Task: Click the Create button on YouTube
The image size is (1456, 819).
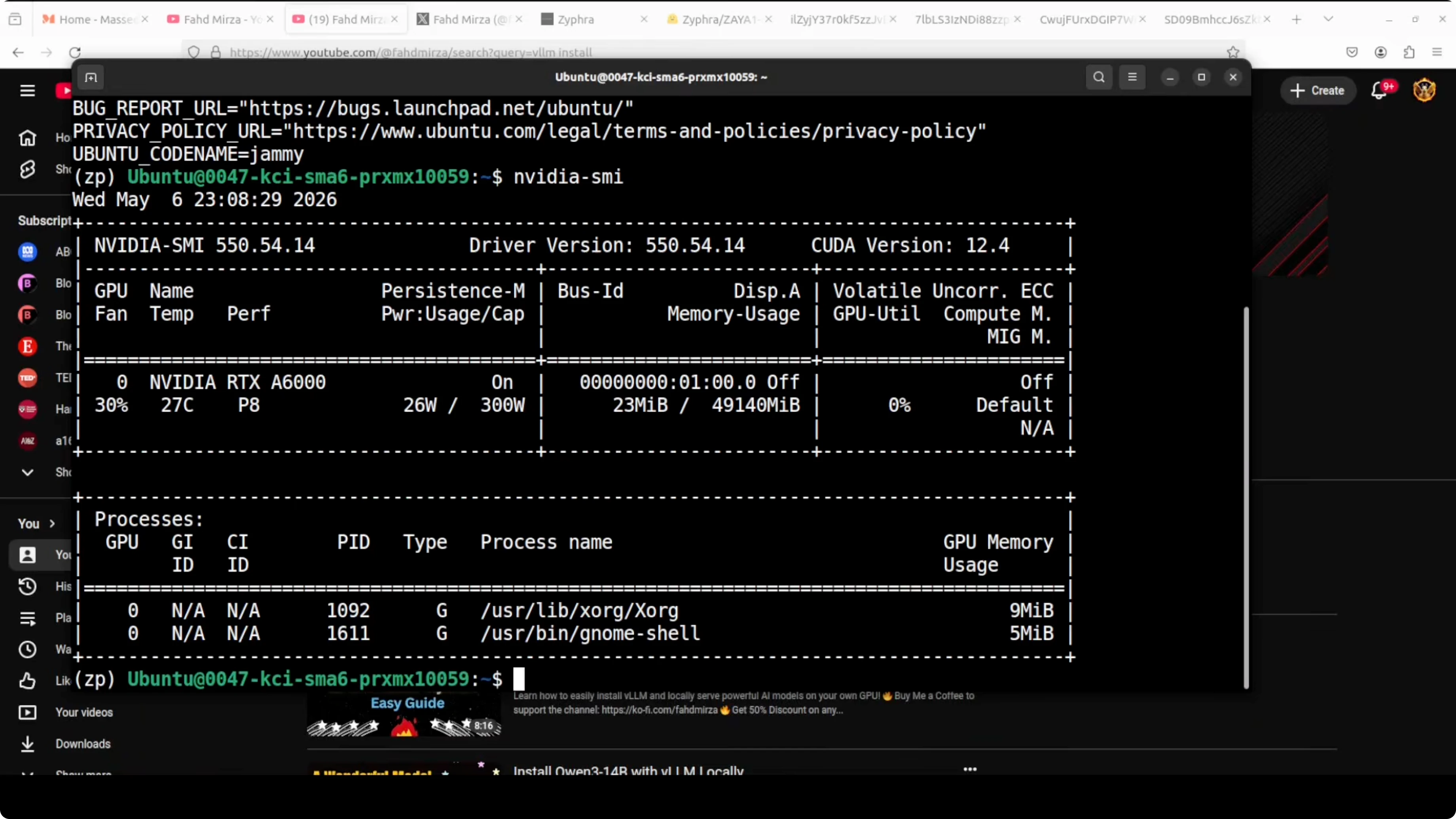Action: 1318,91
